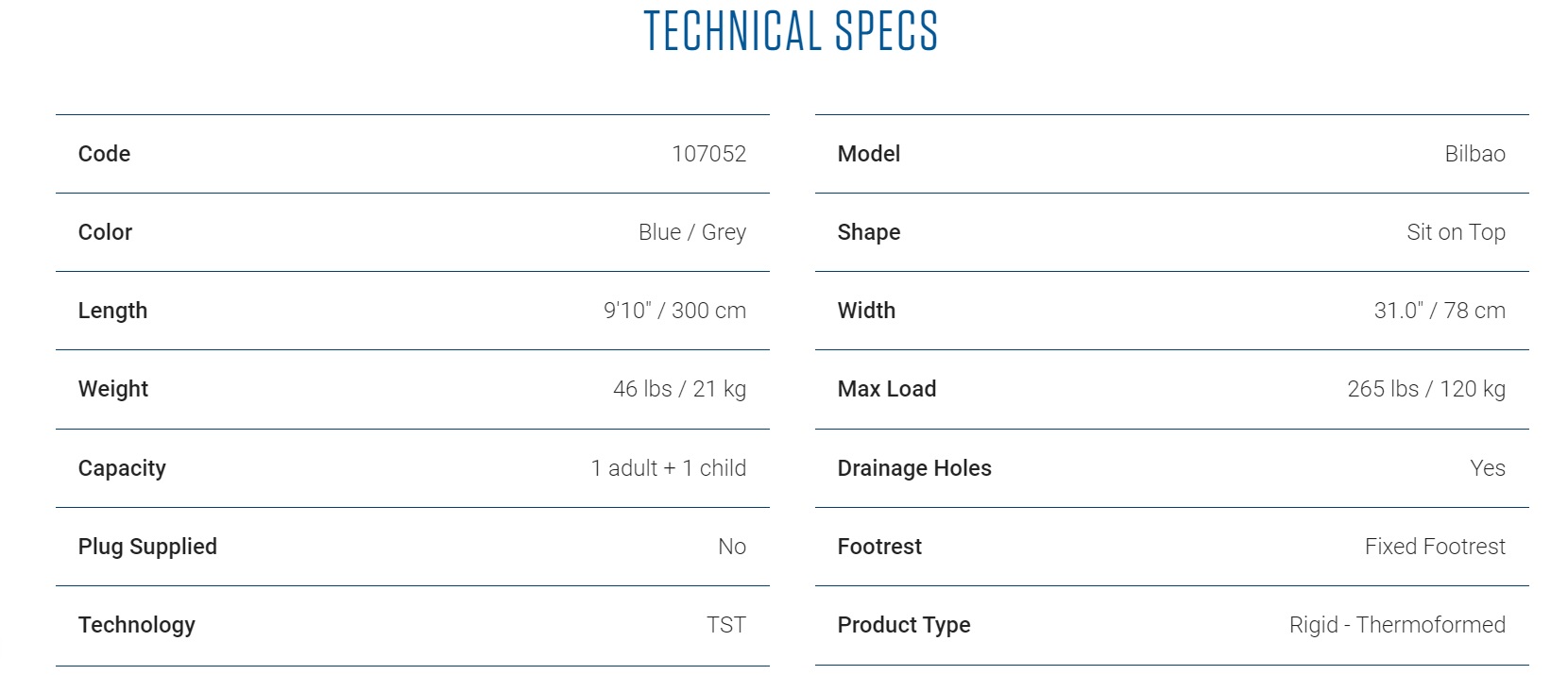Click the Weight label

[113, 389]
